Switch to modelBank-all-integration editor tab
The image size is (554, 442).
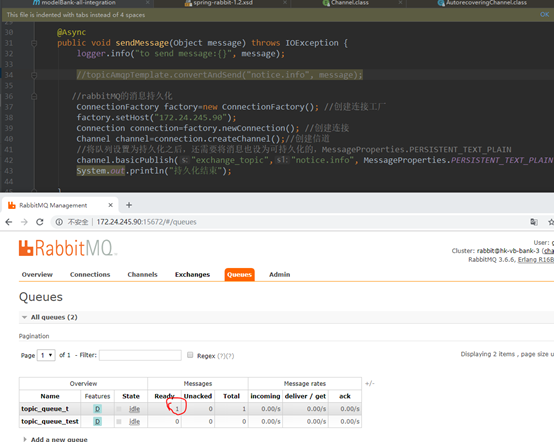click(78, 3)
